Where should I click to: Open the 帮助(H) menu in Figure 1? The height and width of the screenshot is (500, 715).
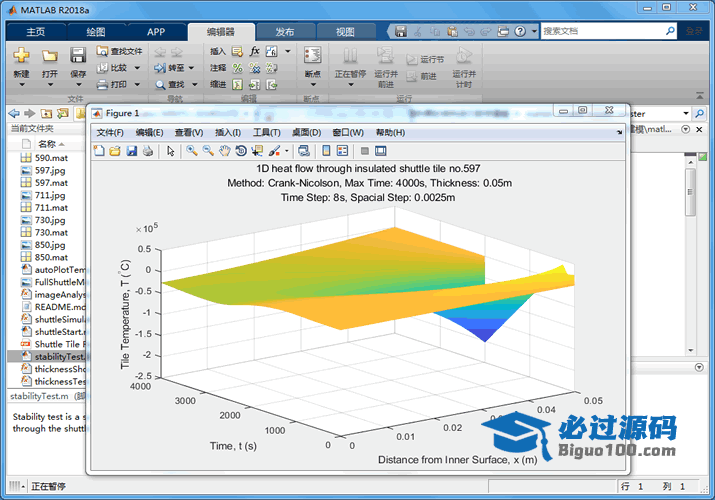click(x=390, y=133)
